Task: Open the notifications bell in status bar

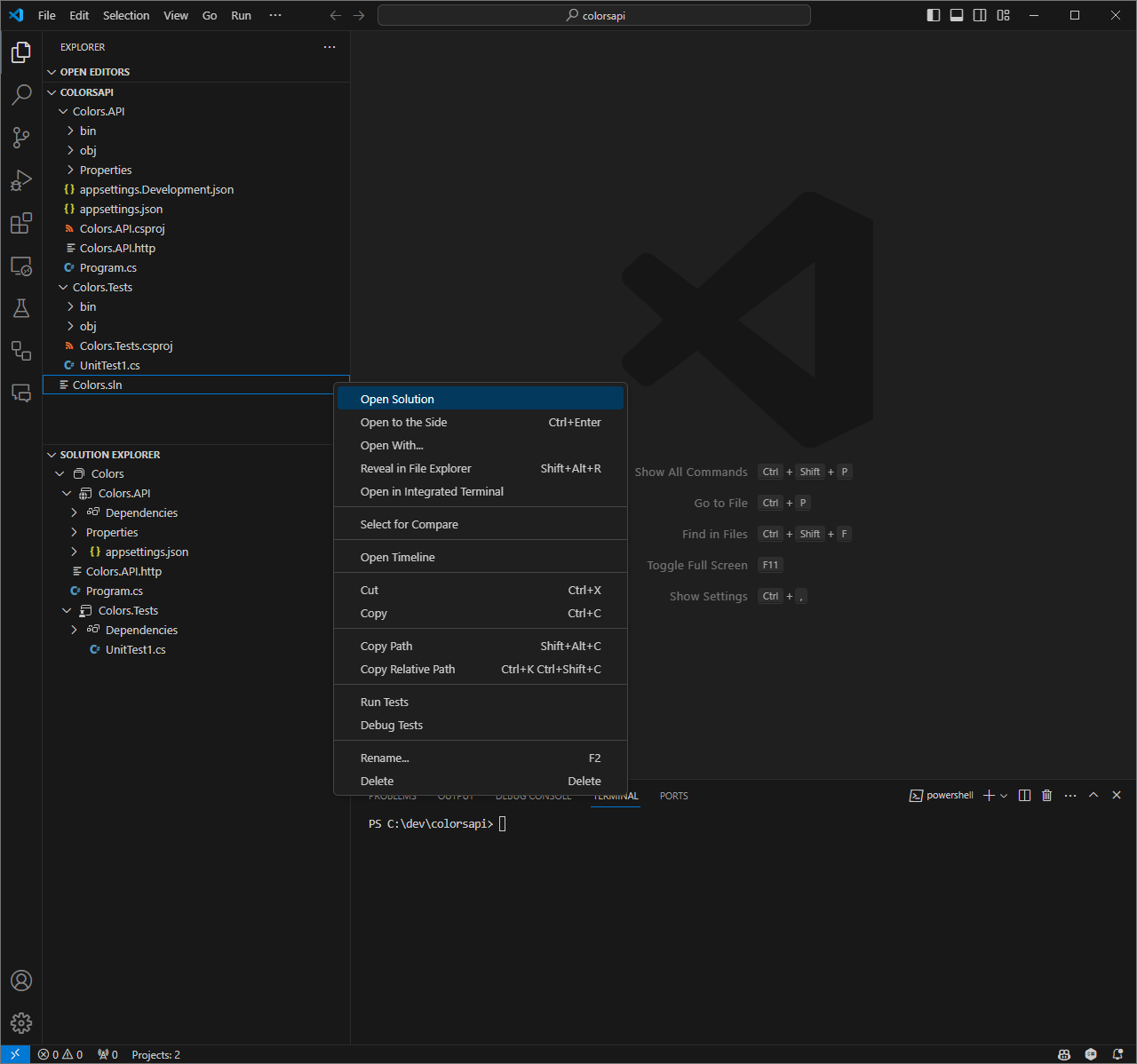Action: pos(1117,1054)
